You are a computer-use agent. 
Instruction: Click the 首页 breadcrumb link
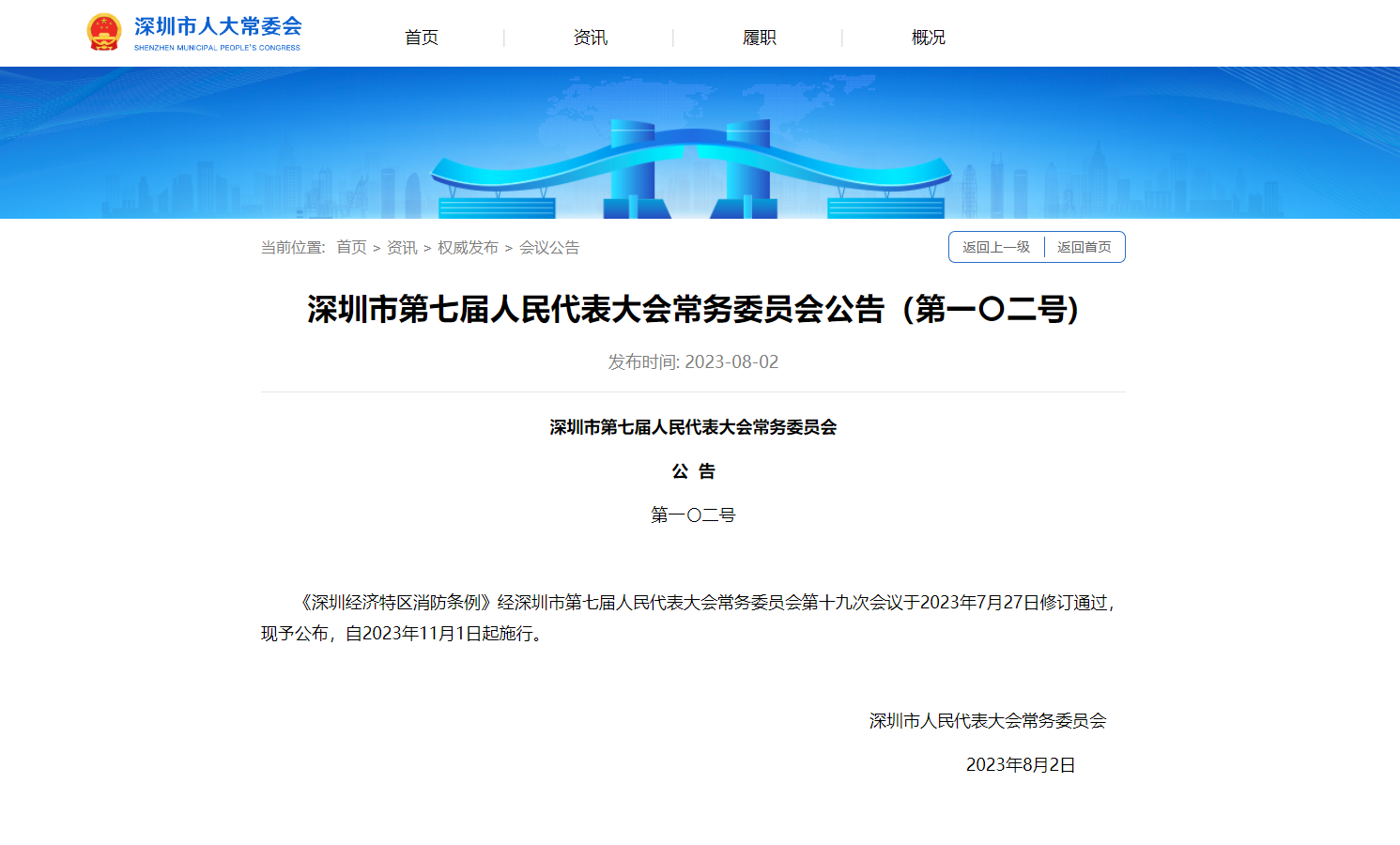click(x=351, y=247)
